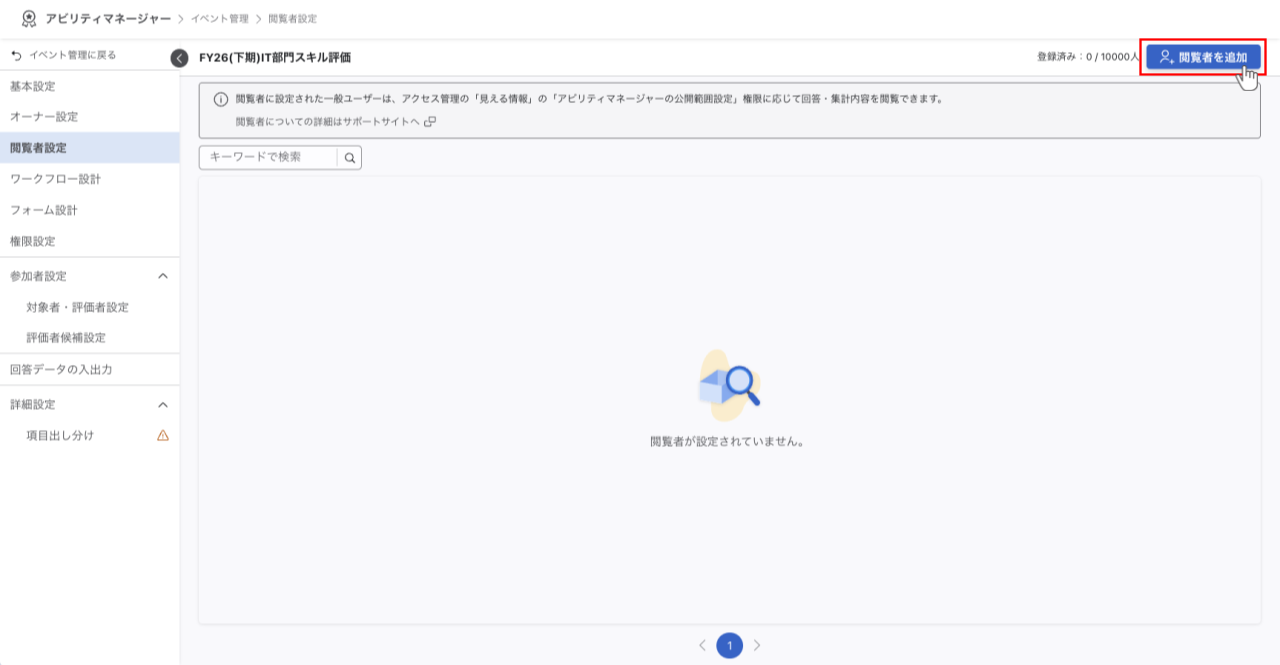This screenshot has height=665, width=1280.
Task: Click the 閲覧者を追加 button
Action: point(1203,57)
